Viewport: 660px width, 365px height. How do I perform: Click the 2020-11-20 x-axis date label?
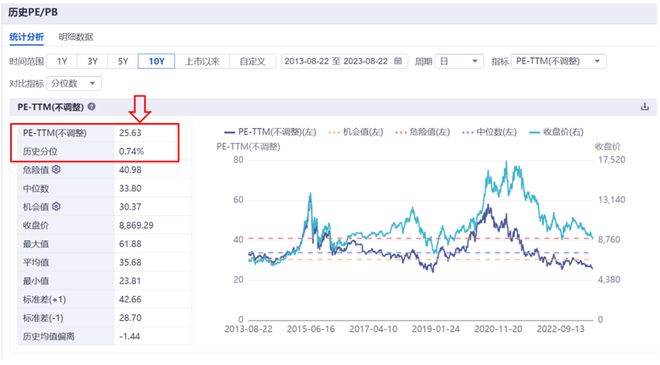498,329
